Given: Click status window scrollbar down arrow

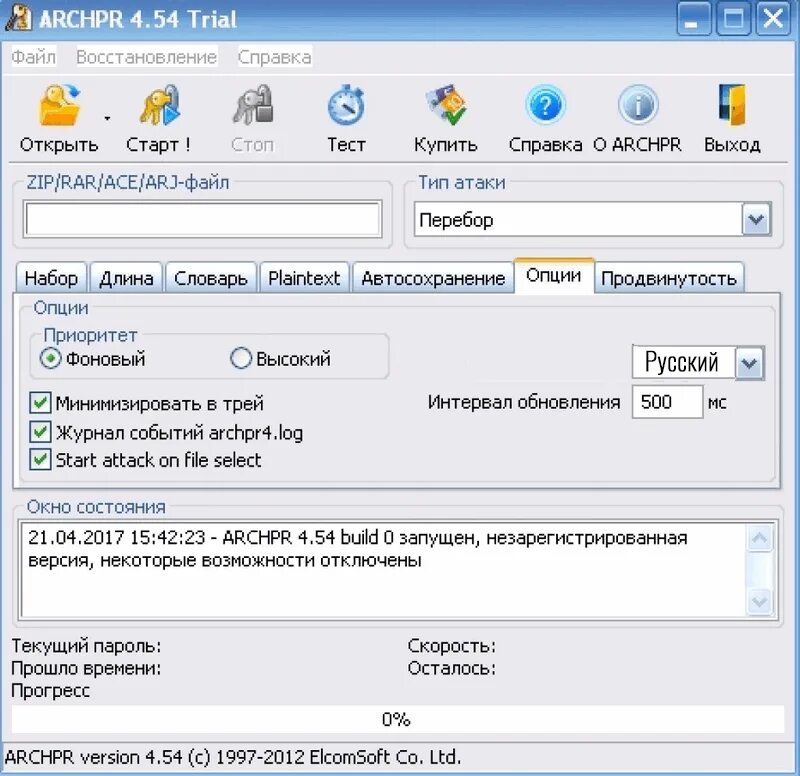Looking at the screenshot, I should click(x=760, y=601).
